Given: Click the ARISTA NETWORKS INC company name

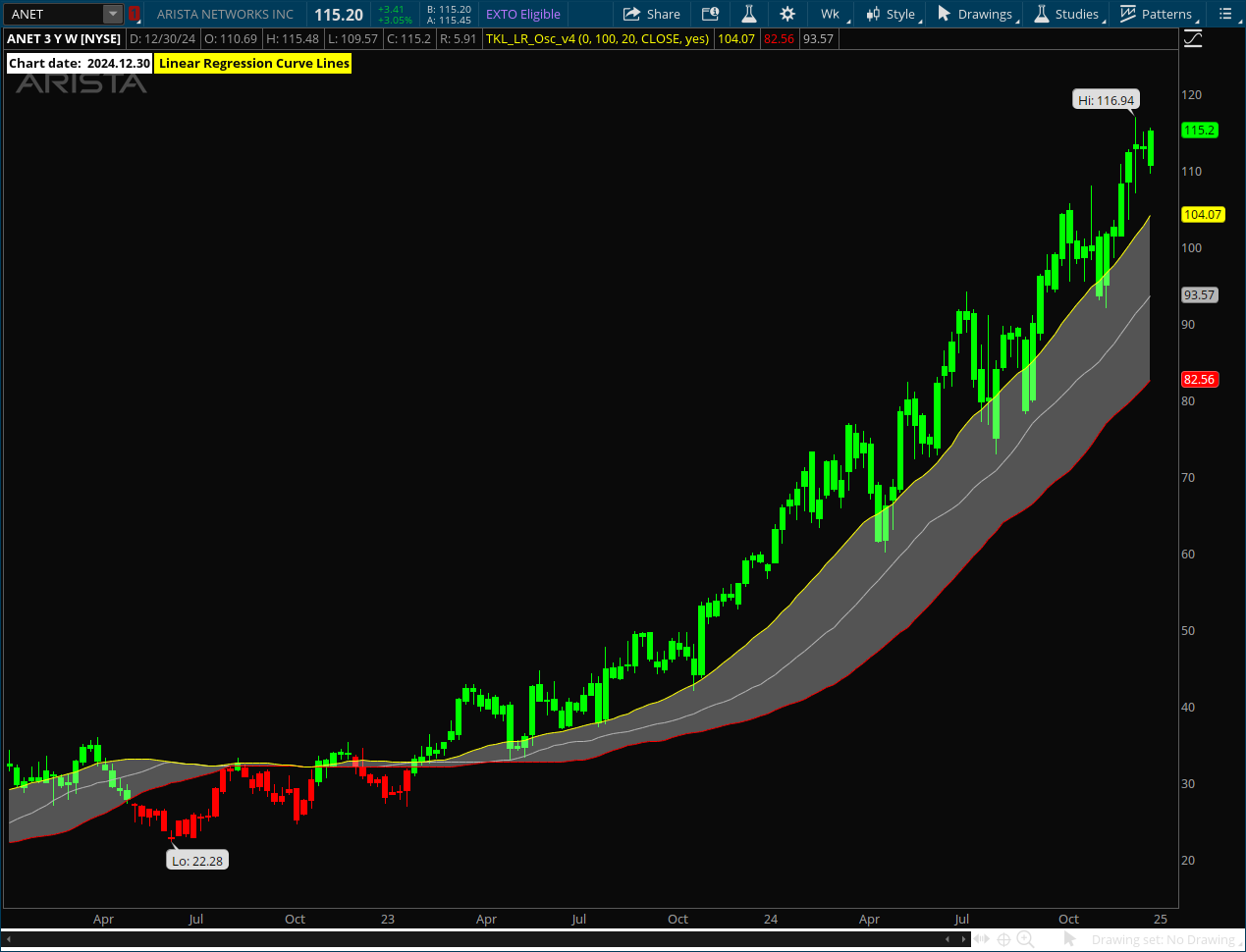Looking at the screenshot, I should (225, 14).
